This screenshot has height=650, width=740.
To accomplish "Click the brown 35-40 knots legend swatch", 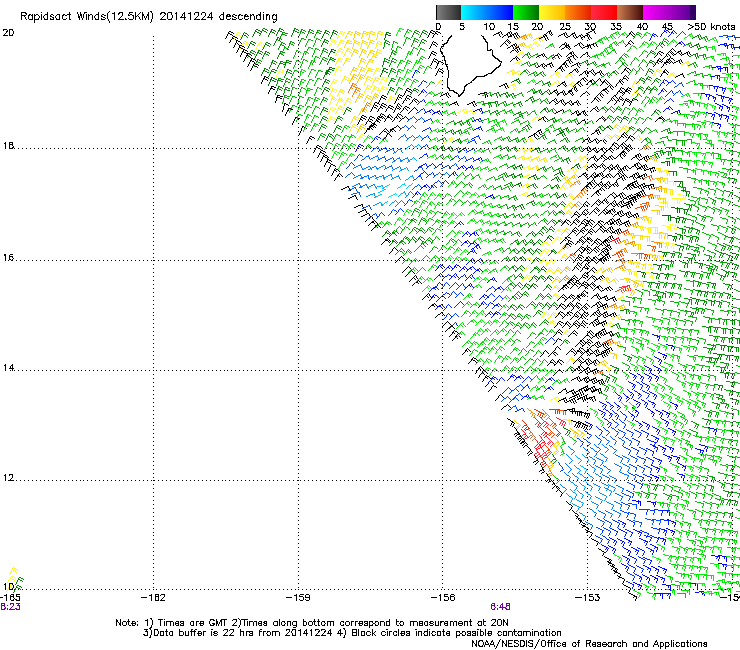I will [x=630, y=12].
